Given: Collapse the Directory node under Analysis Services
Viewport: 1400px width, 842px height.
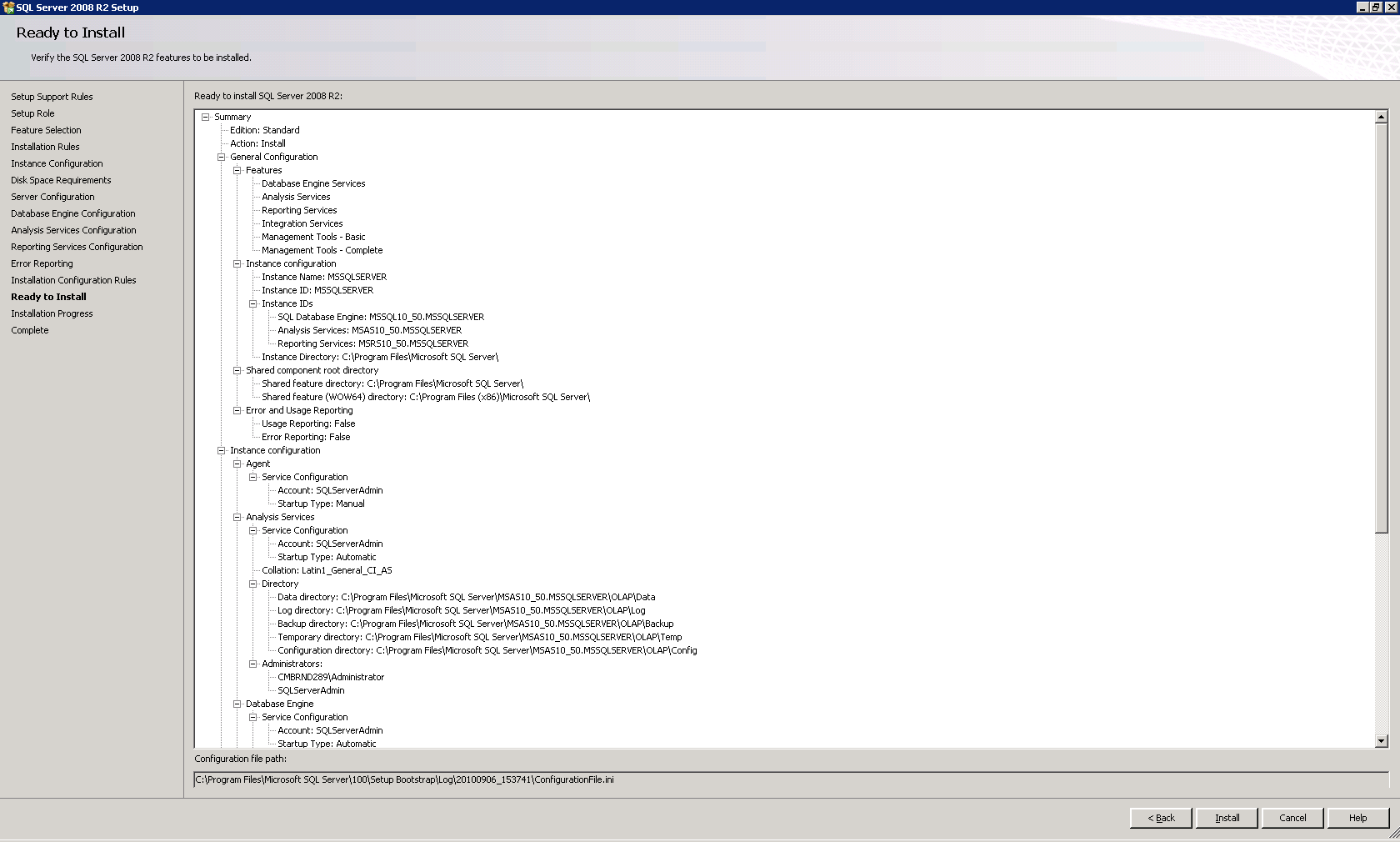Looking at the screenshot, I should [x=252, y=584].
